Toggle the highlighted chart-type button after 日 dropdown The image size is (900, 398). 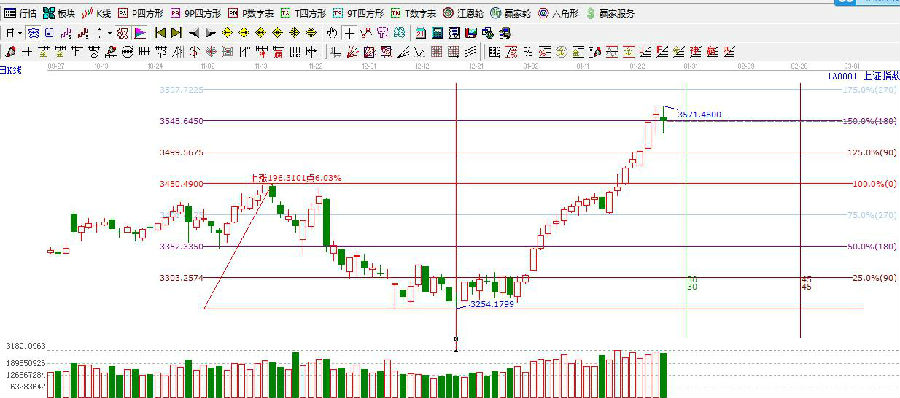(33, 32)
